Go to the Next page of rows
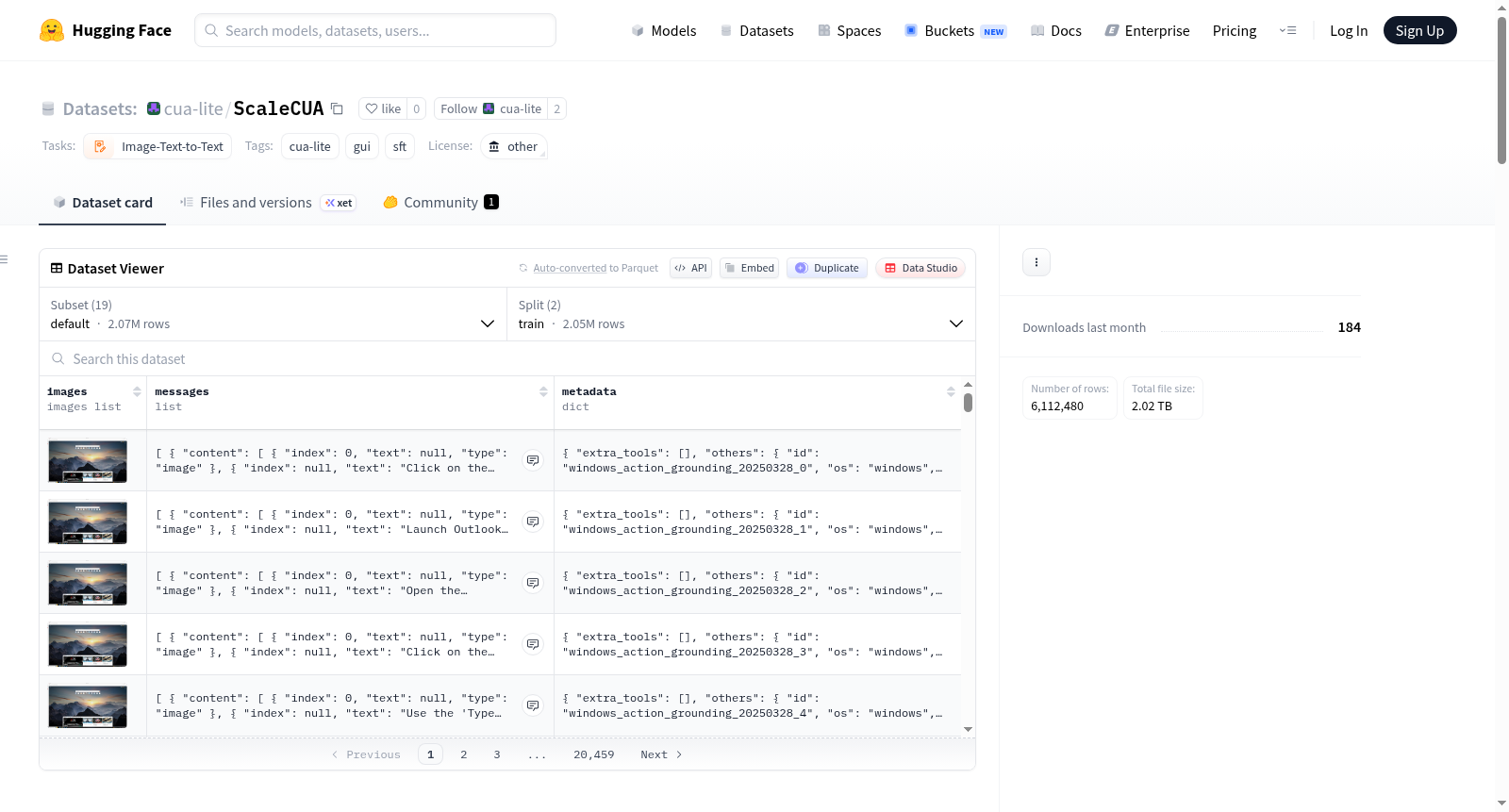1509x812 pixels. [x=661, y=754]
